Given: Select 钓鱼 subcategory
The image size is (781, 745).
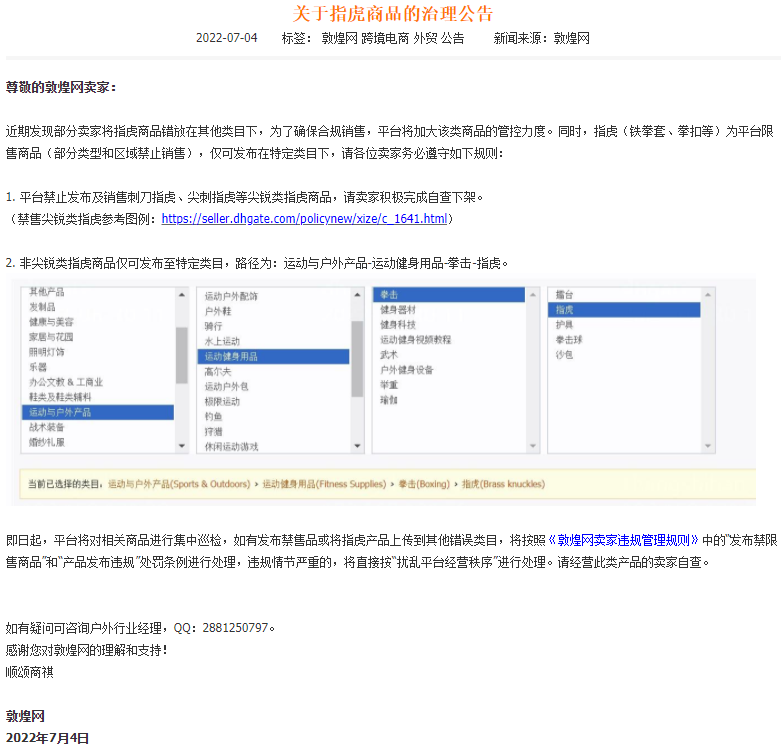Looking at the screenshot, I should click(x=213, y=416).
